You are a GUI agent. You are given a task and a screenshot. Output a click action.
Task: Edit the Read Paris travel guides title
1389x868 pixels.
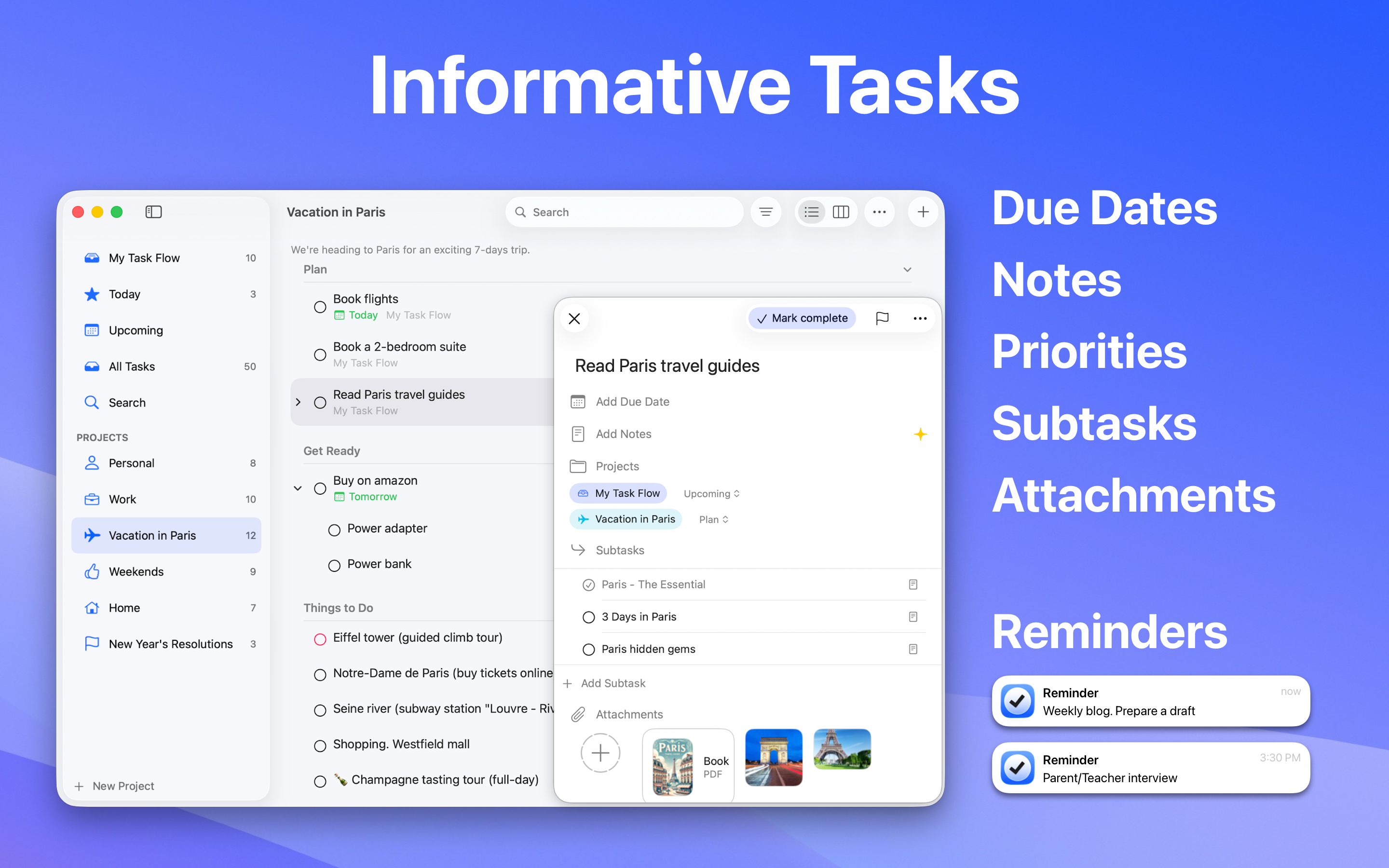(667, 366)
